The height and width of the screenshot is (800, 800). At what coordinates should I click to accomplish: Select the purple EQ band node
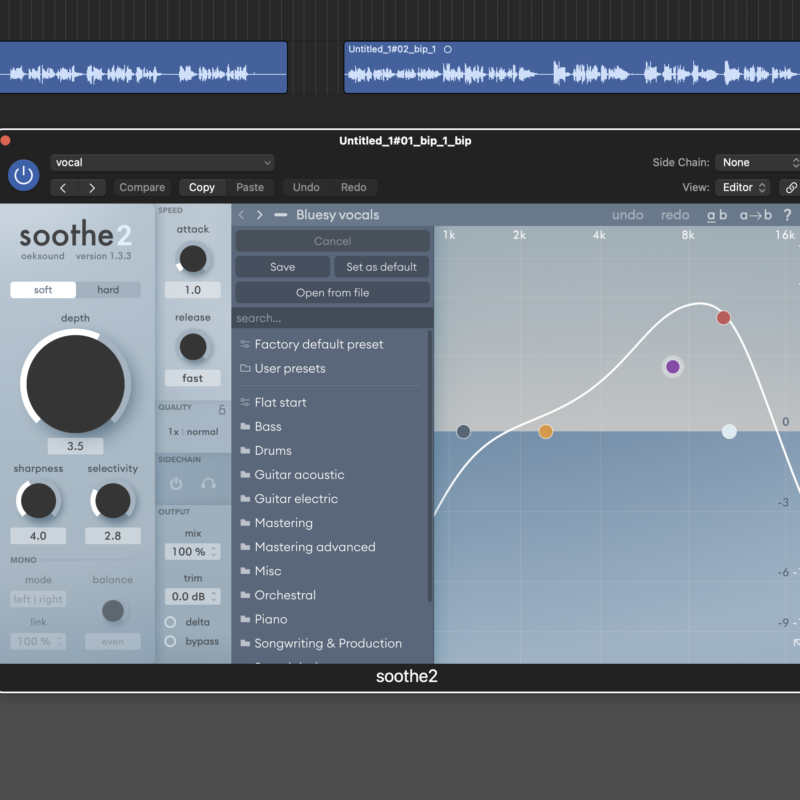pyautogui.click(x=673, y=367)
